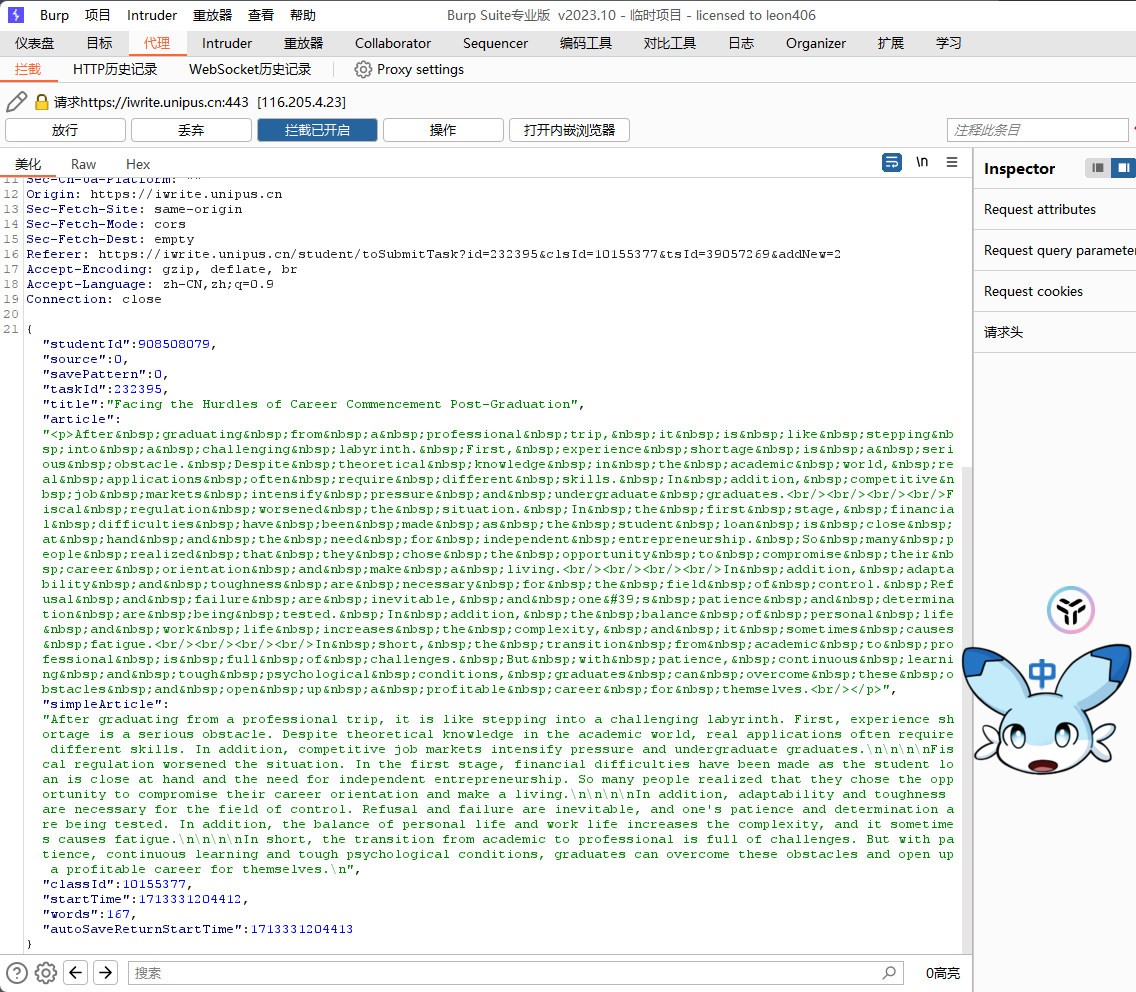
Task: Click the lock icon next to request URL
Action: click(x=42, y=102)
